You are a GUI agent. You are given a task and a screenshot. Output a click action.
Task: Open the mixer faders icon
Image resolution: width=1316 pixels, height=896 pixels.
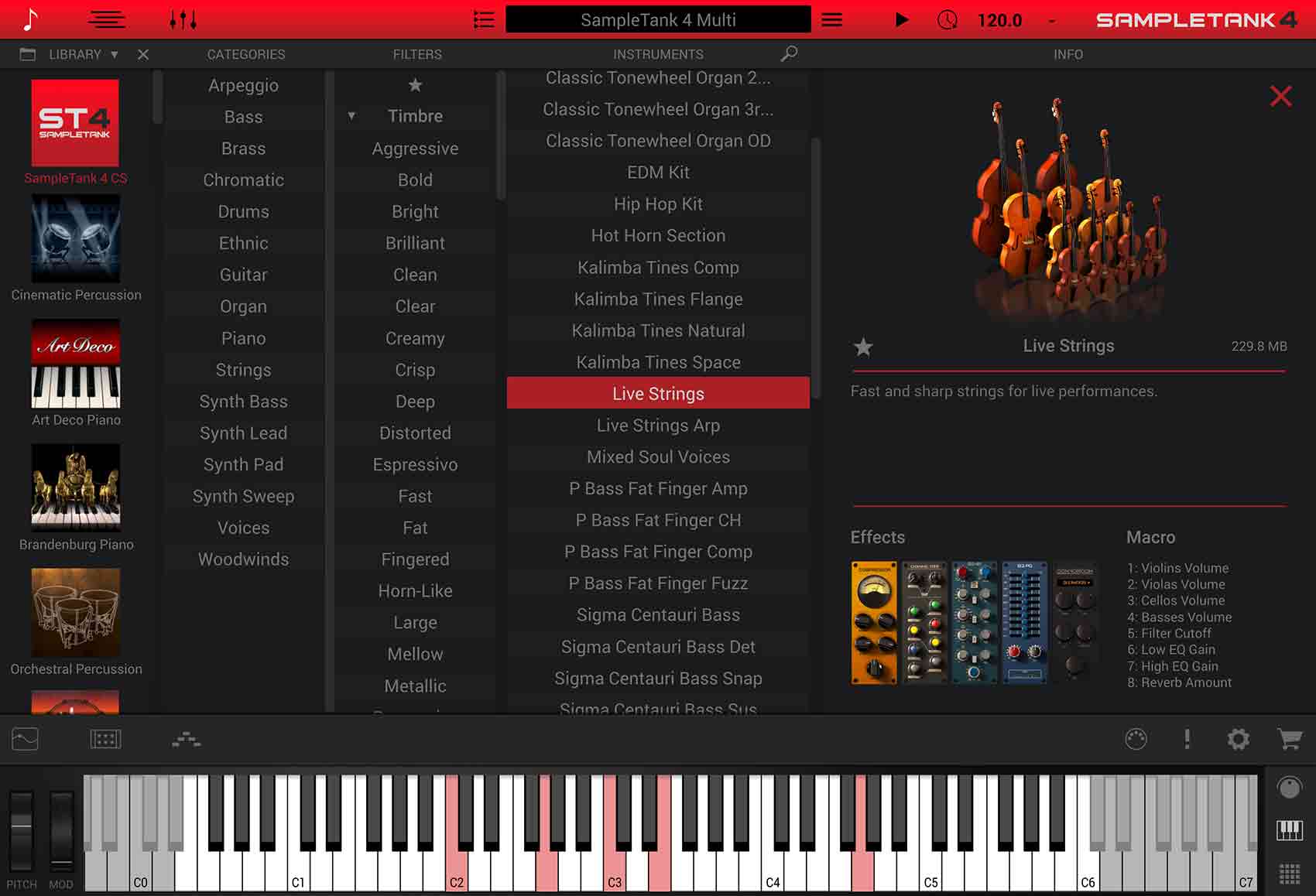pos(183,19)
